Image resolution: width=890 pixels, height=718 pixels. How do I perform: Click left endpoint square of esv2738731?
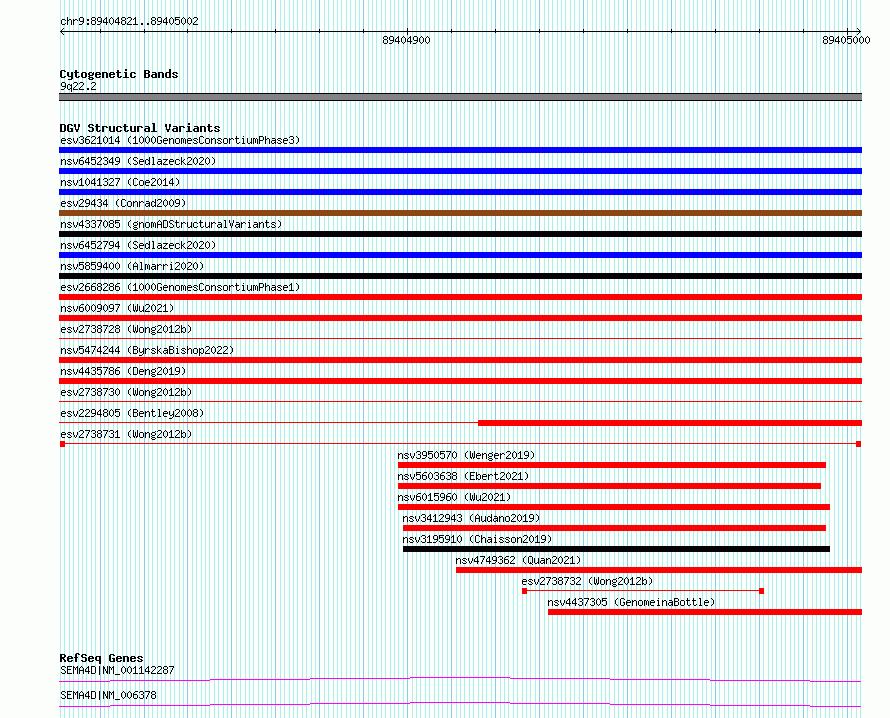pos(62,444)
